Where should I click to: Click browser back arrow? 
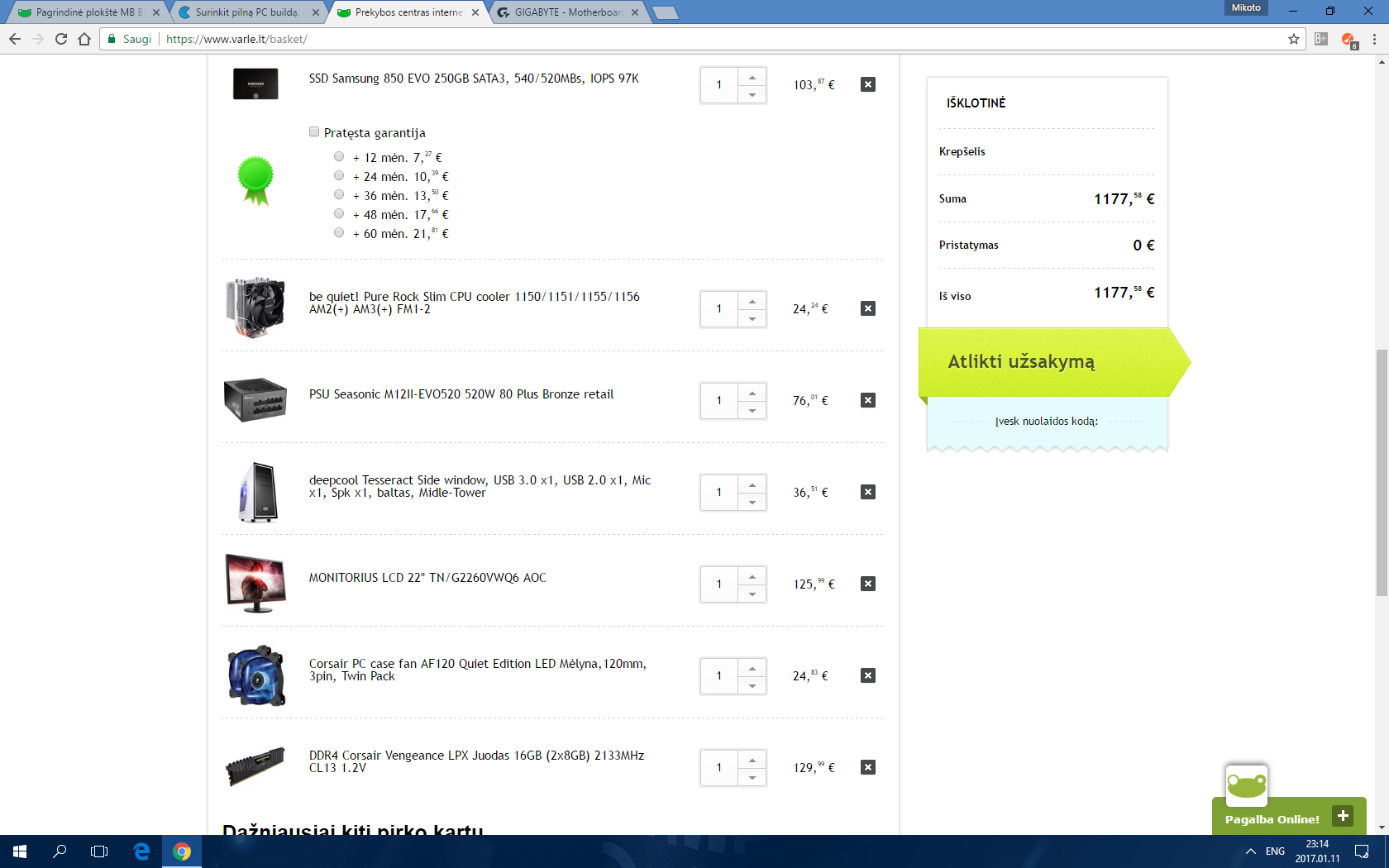tap(15, 39)
